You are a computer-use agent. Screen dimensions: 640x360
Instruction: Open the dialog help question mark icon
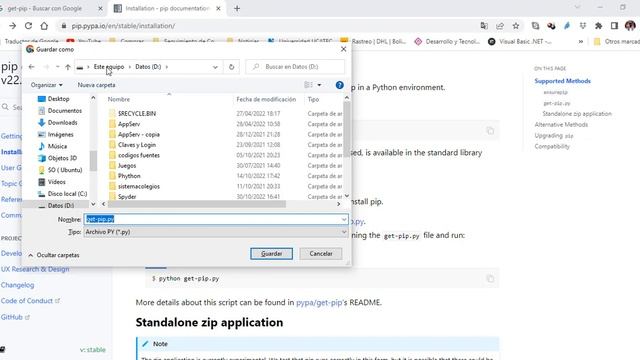(339, 85)
